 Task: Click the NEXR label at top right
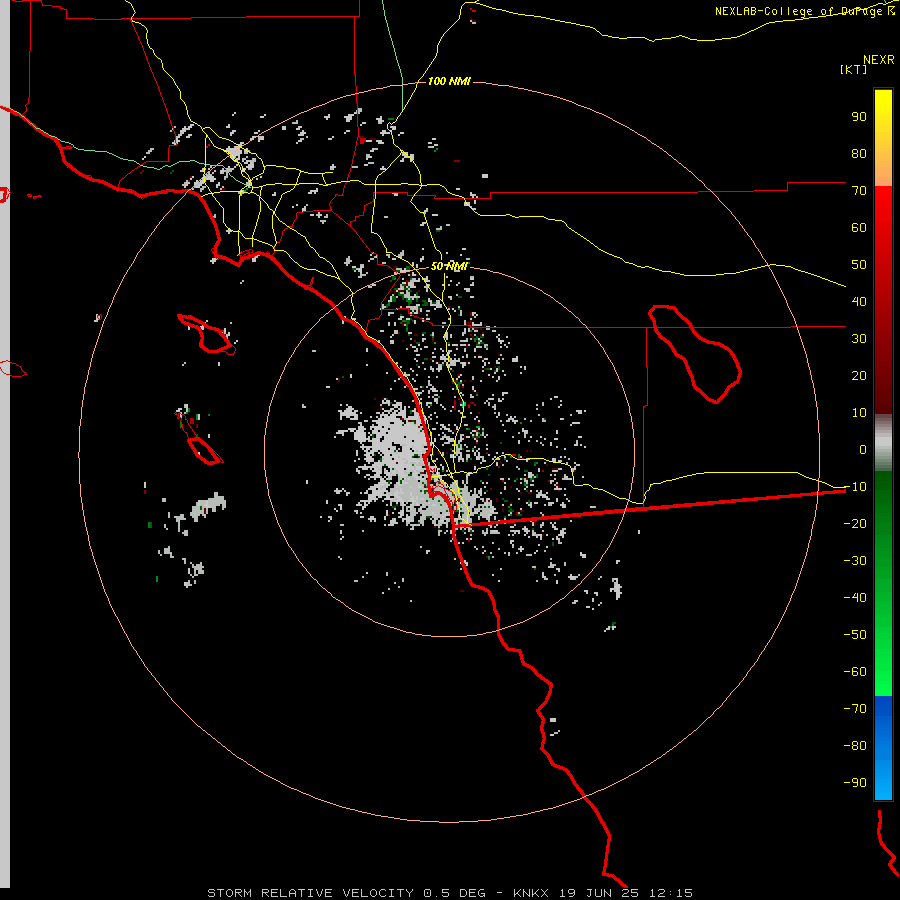tap(879, 59)
